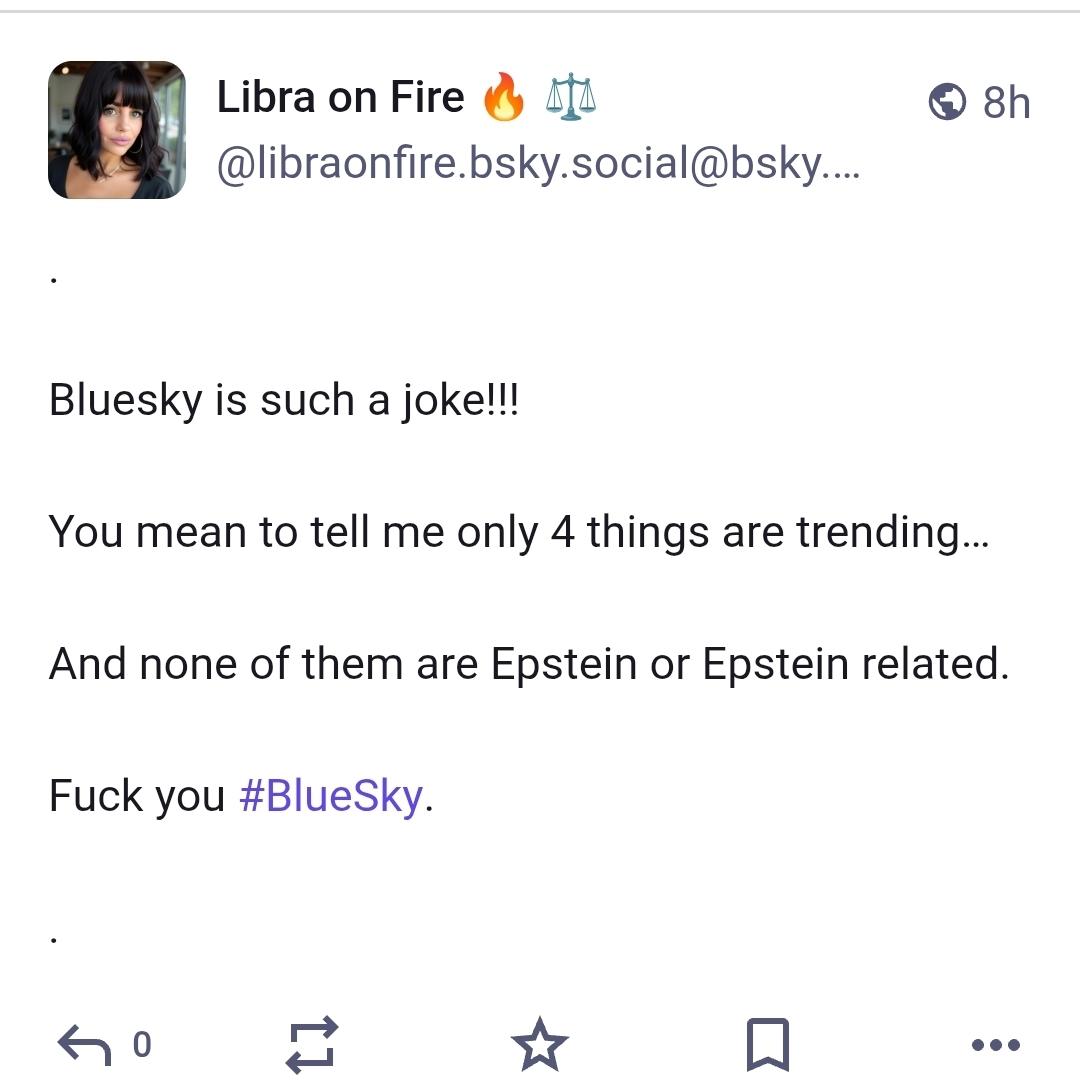This screenshot has width=1080, height=1086.
Task: Click the globe public visibility icon
Action: [947, 101]
